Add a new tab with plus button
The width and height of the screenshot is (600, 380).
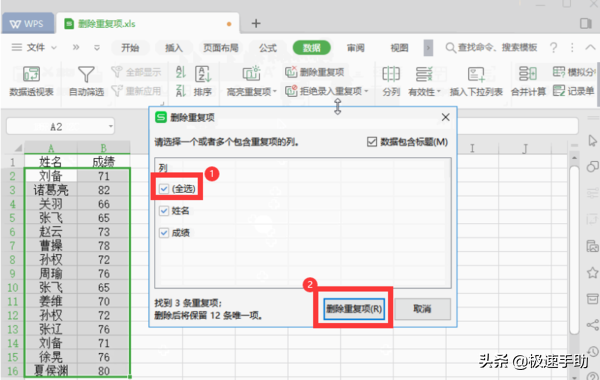tap(256, 24)
